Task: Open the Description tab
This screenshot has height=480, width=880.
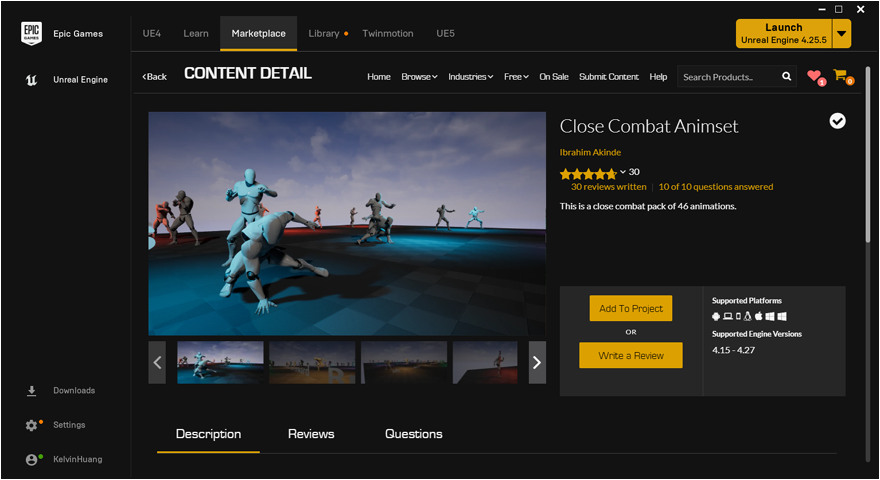Action: click(x=208, y=434)
